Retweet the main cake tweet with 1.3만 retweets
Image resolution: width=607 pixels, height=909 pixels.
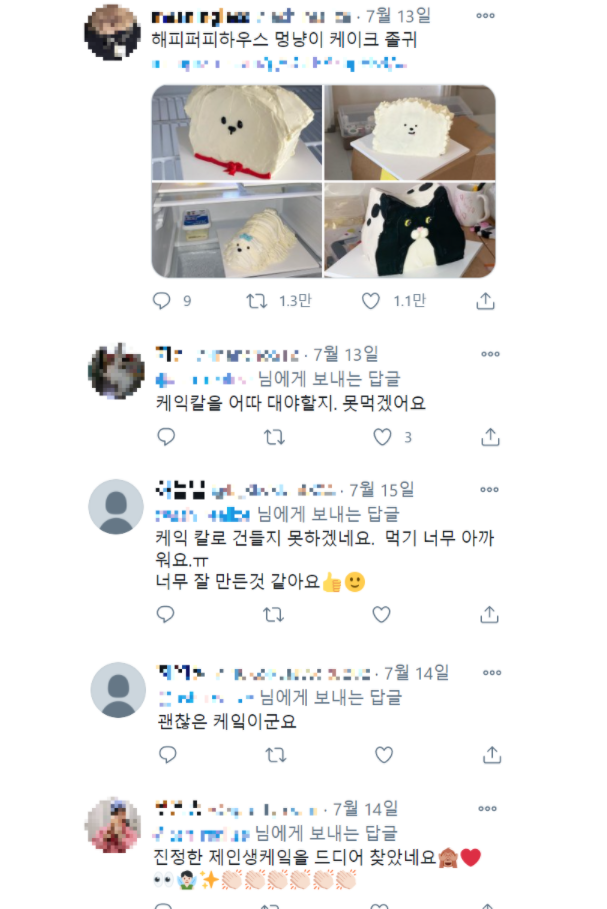coord(256,300)
